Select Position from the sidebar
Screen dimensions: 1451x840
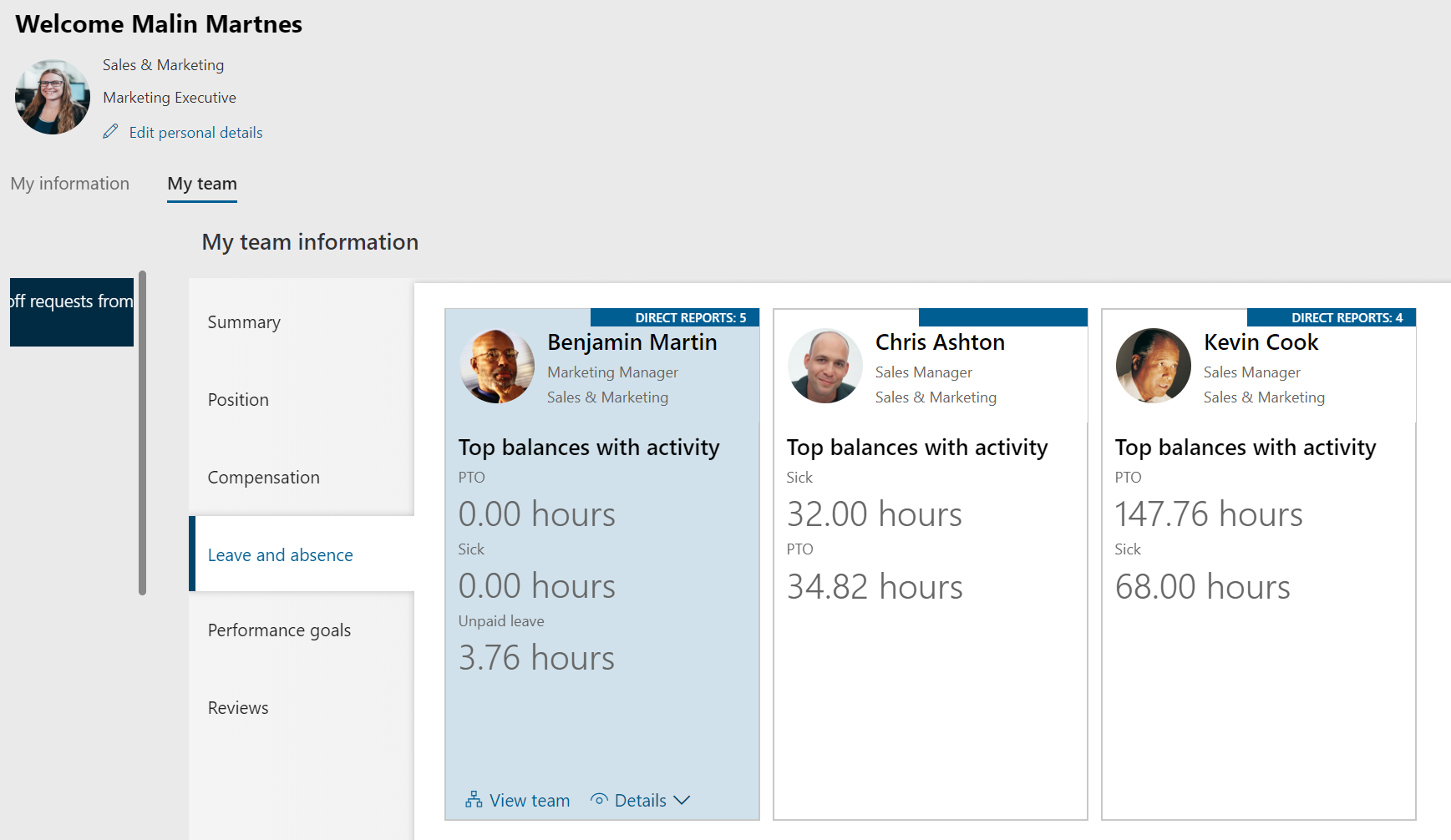[x=237, y=399]
